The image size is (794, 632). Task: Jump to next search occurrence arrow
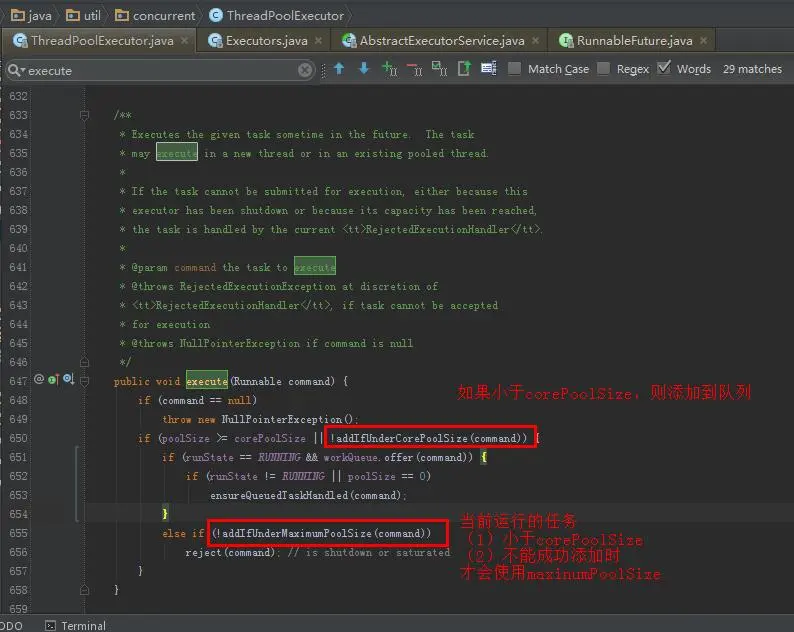364,68
